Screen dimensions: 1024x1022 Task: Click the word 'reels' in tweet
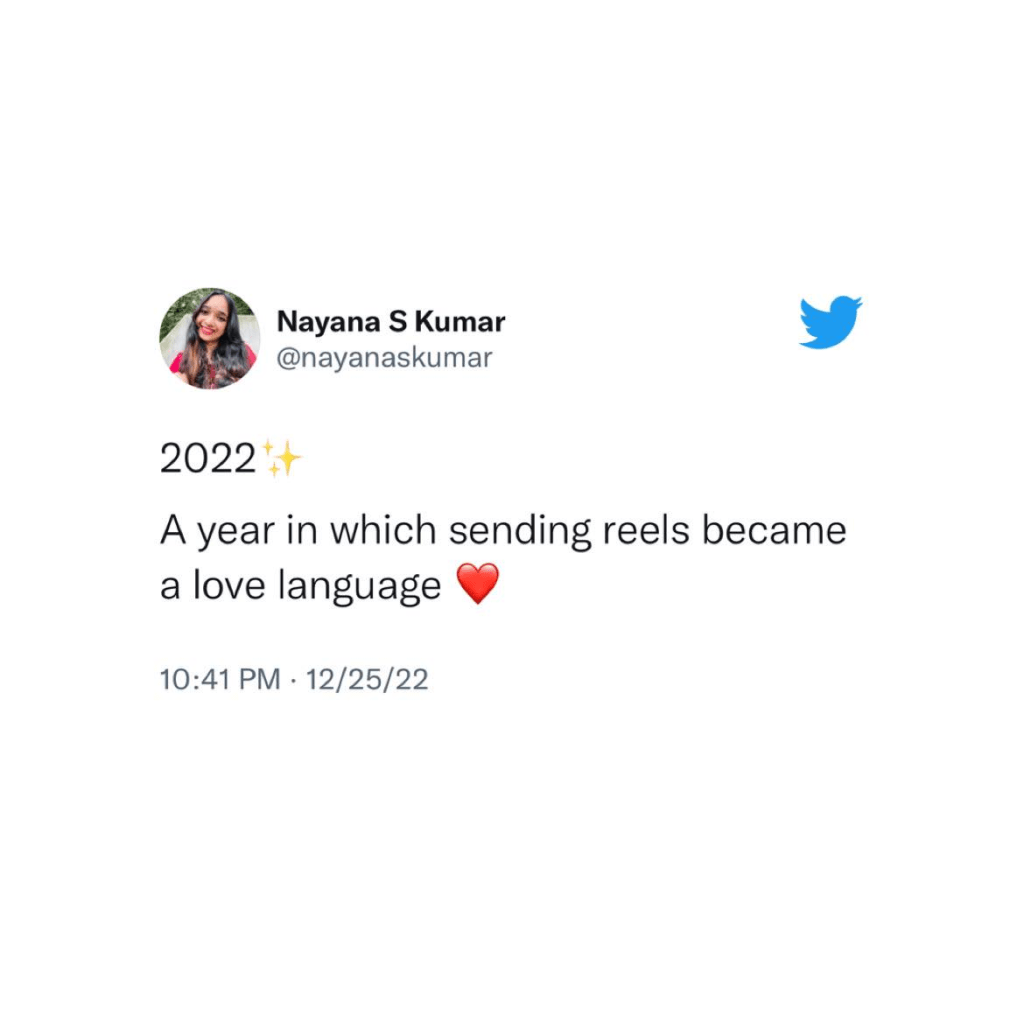[645, 530]
